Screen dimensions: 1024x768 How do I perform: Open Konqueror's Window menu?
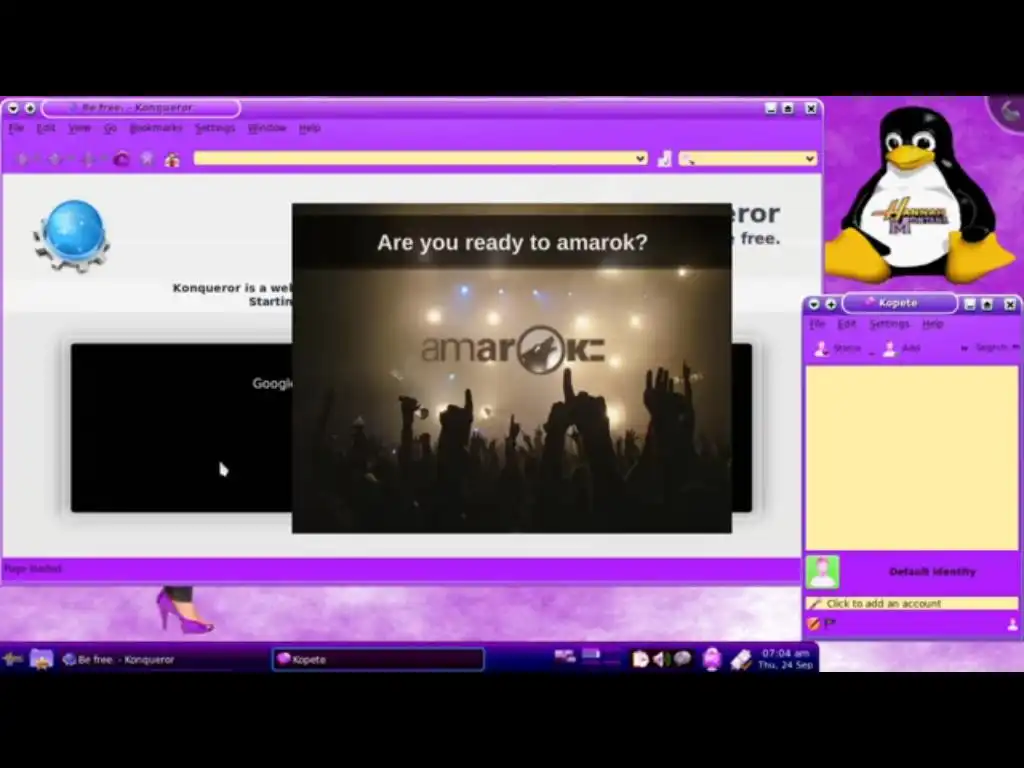coord(267,128)
